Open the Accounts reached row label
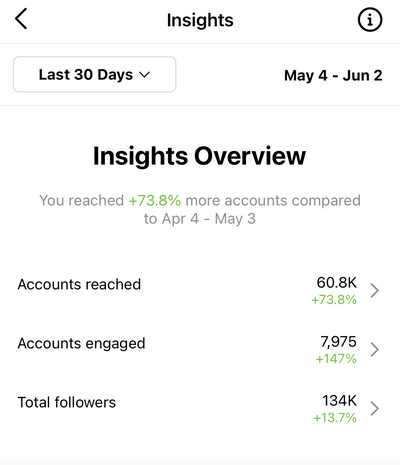The height and width of the screenshot is (465, 400). coord(79,284)
